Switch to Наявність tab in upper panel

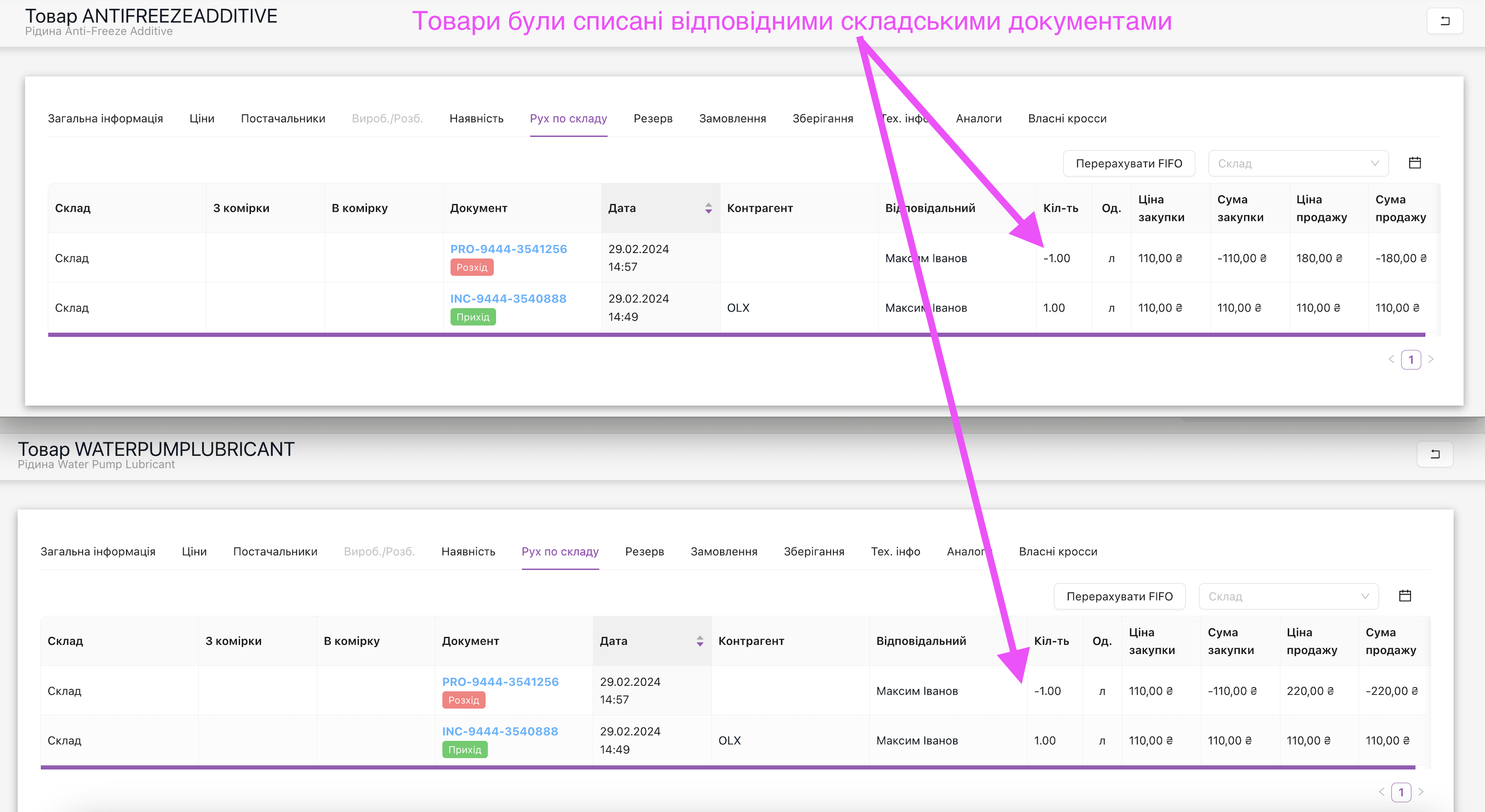(x=476, y=119)
